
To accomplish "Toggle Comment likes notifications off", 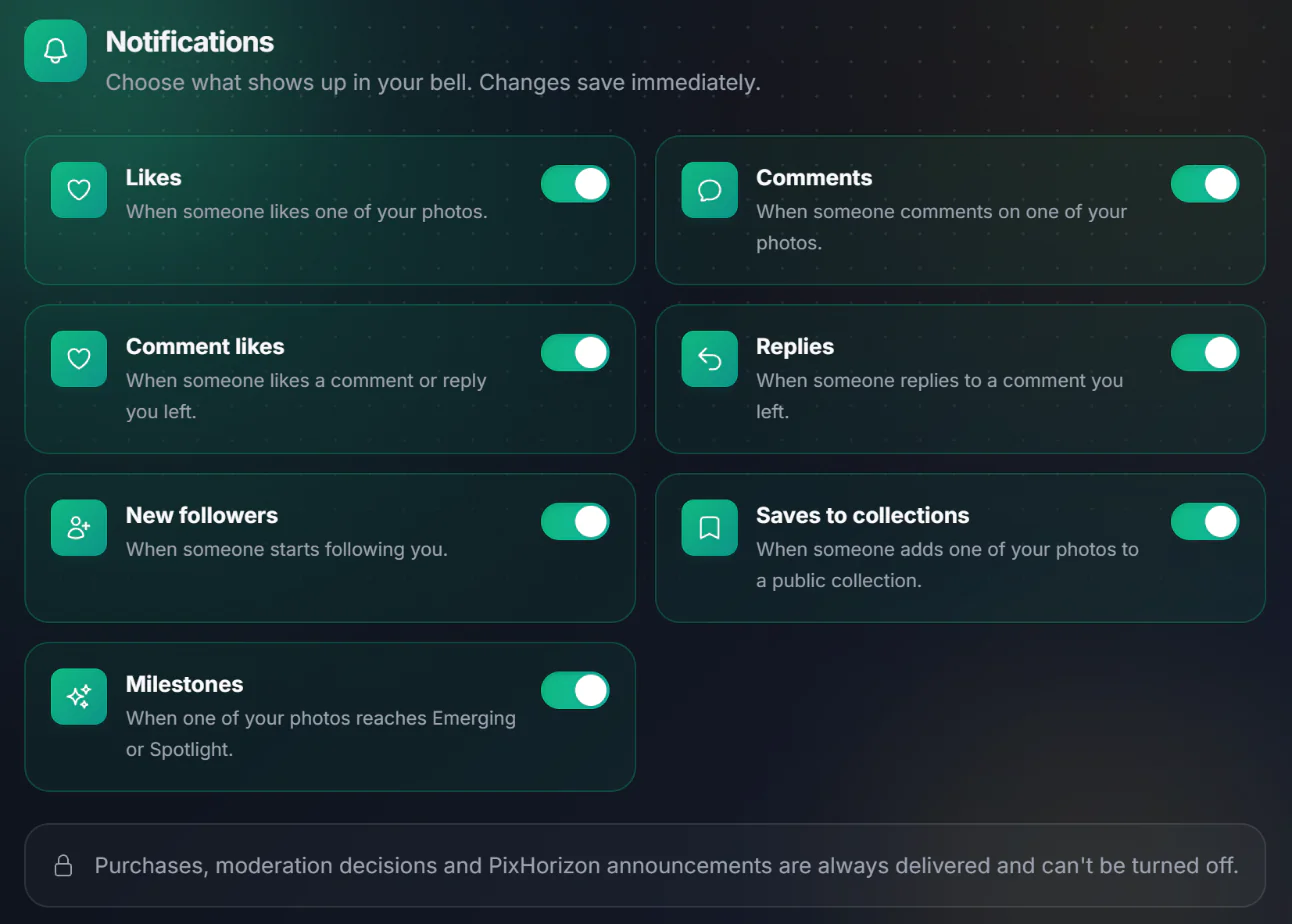I will point(575,353).
